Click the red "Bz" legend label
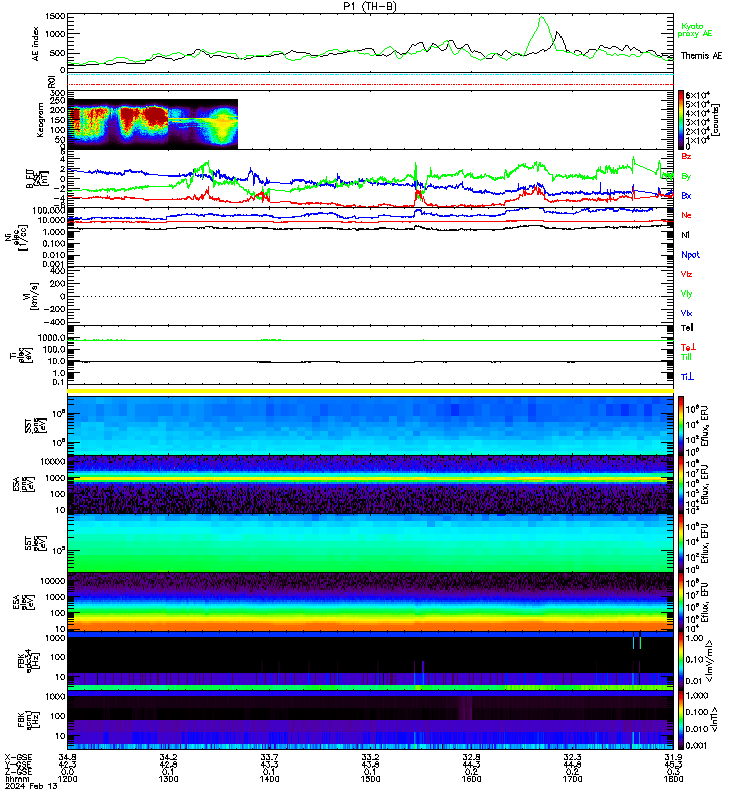 click(x=686, y=156)
